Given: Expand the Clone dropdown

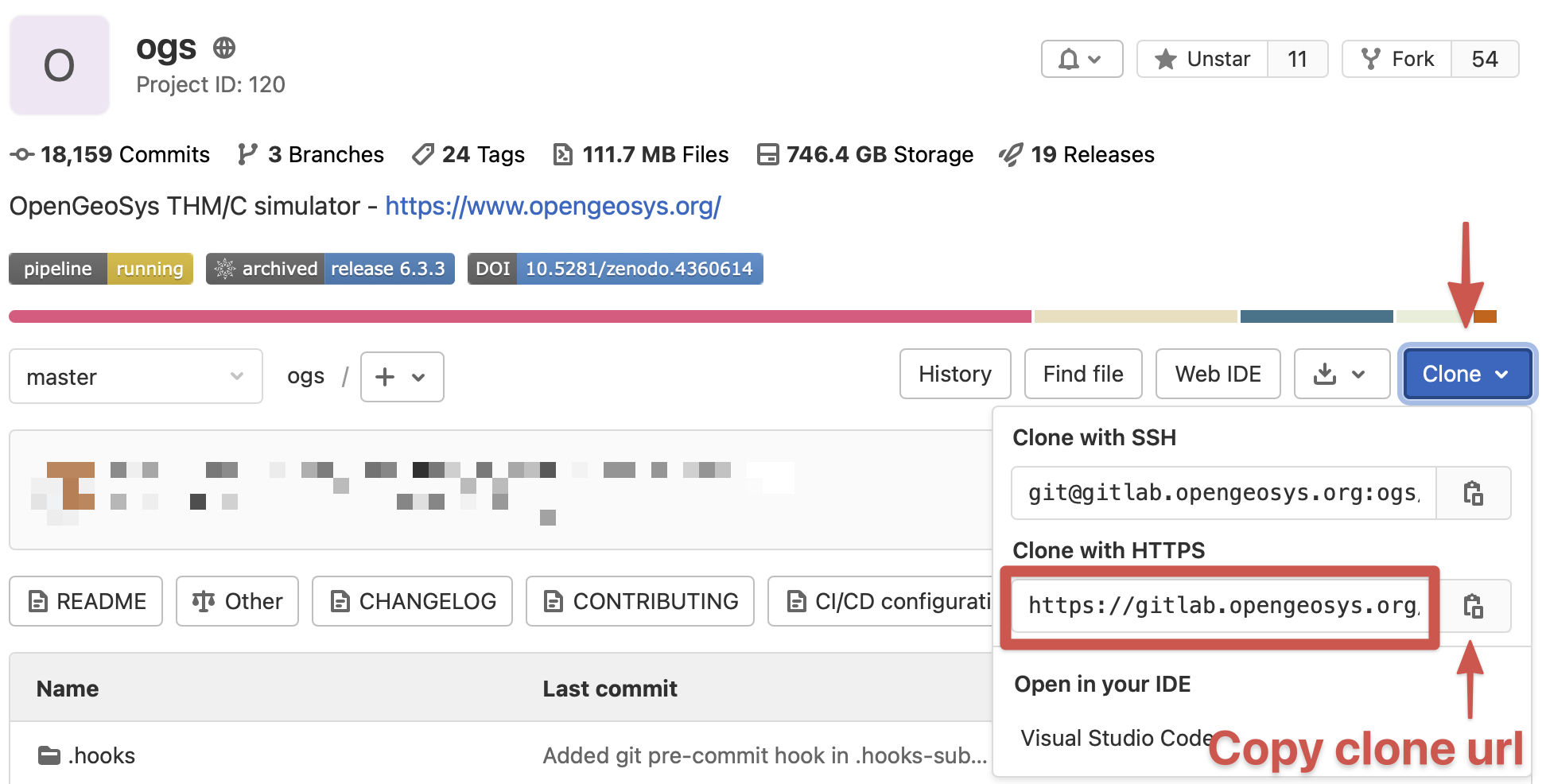Looking at the screenshot, I should [x=1466, y=374].
